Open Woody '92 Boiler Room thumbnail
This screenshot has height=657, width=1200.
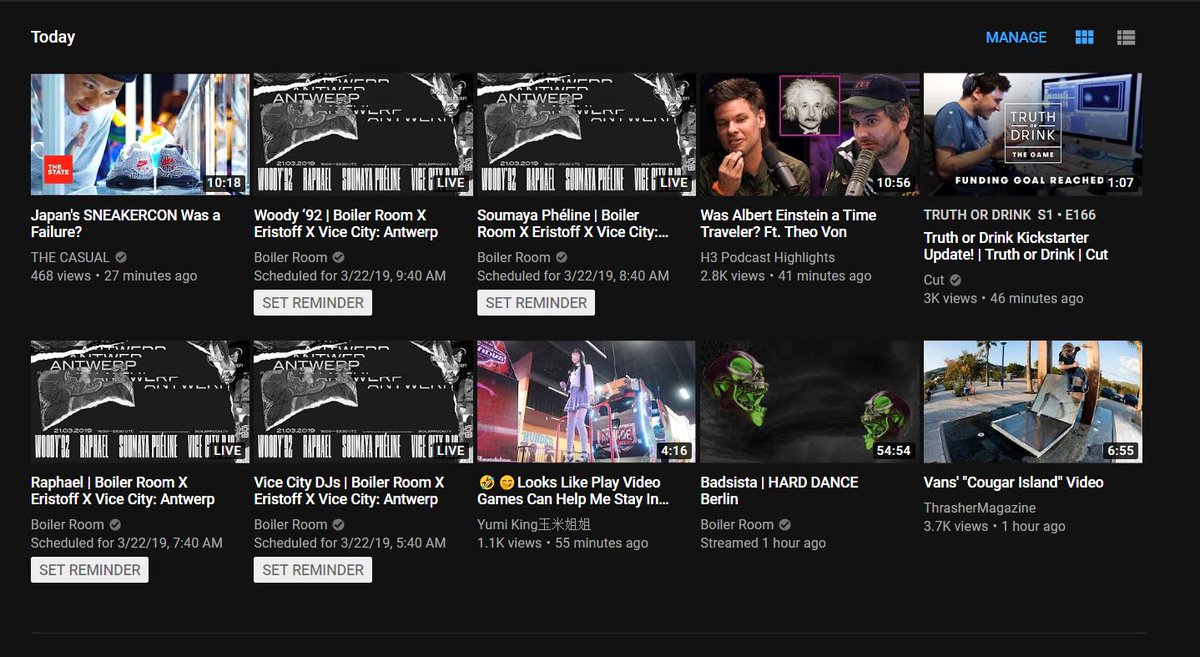pyautogui.click(x=363, y=134)
